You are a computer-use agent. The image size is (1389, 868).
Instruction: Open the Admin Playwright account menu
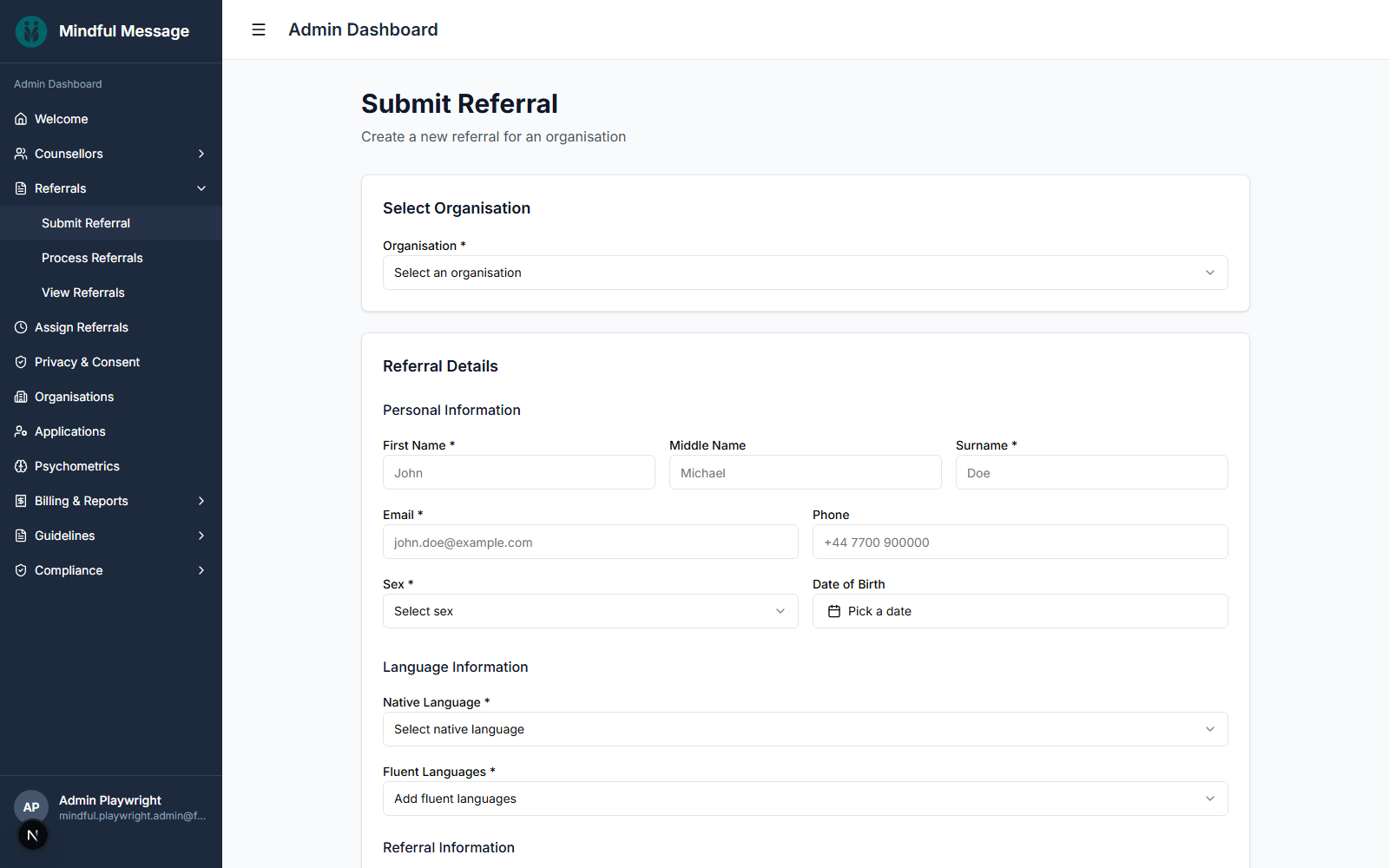111,807
